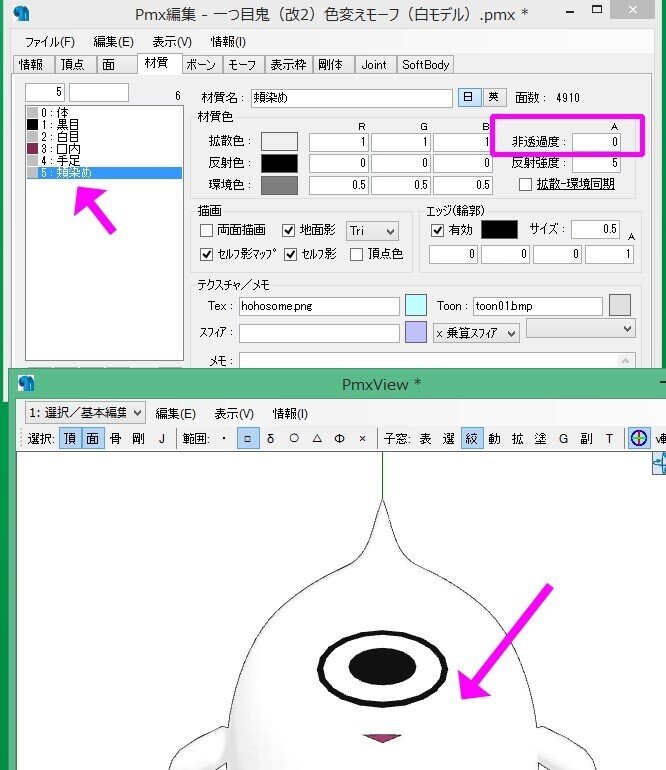666x770 pixels.
Task: Open 情報(I) menu in PmxView
Action: click(290, 413)
